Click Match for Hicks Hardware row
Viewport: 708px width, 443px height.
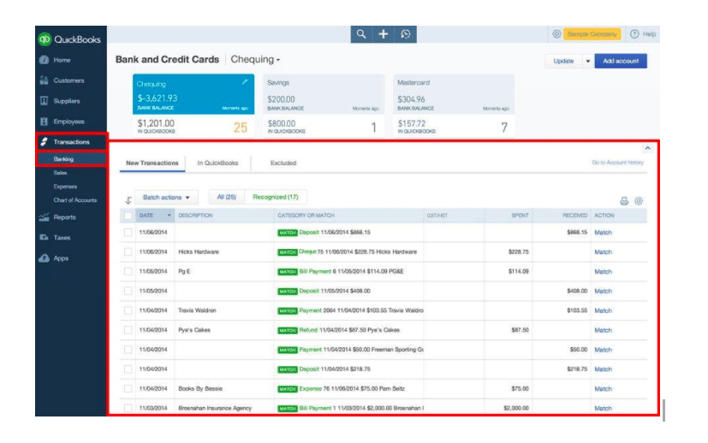click(603, 252)
